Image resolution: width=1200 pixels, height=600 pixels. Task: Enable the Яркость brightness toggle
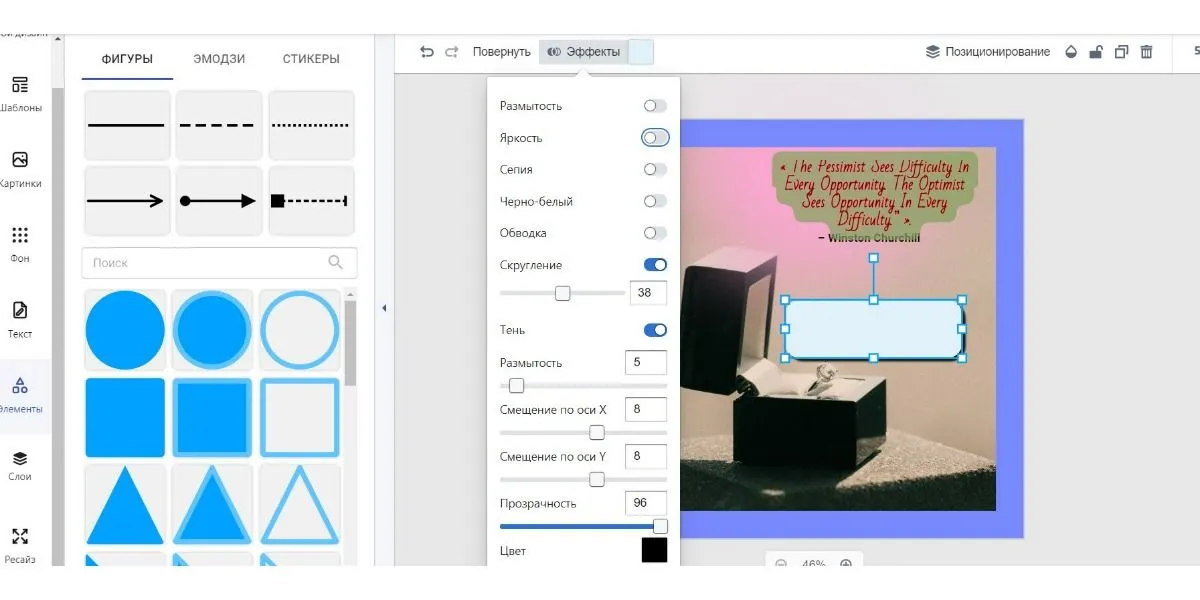tap(655, 138)
